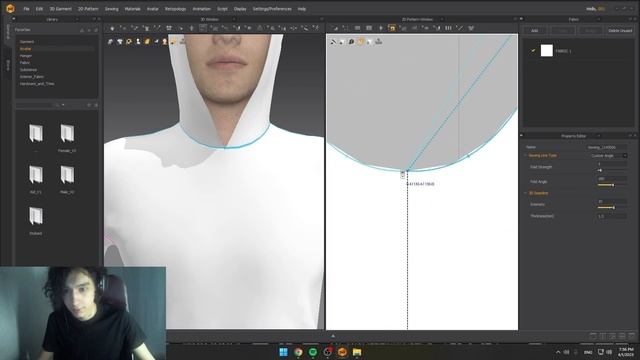640x360 pixels.
Task: Open the 2D Pattern menu
Action: coord(88,9)
